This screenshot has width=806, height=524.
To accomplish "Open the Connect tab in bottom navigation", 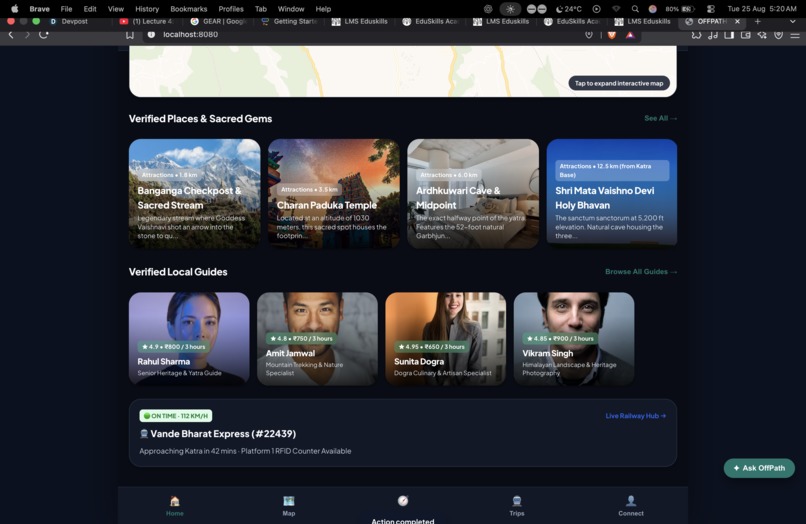I will point(631,505).
